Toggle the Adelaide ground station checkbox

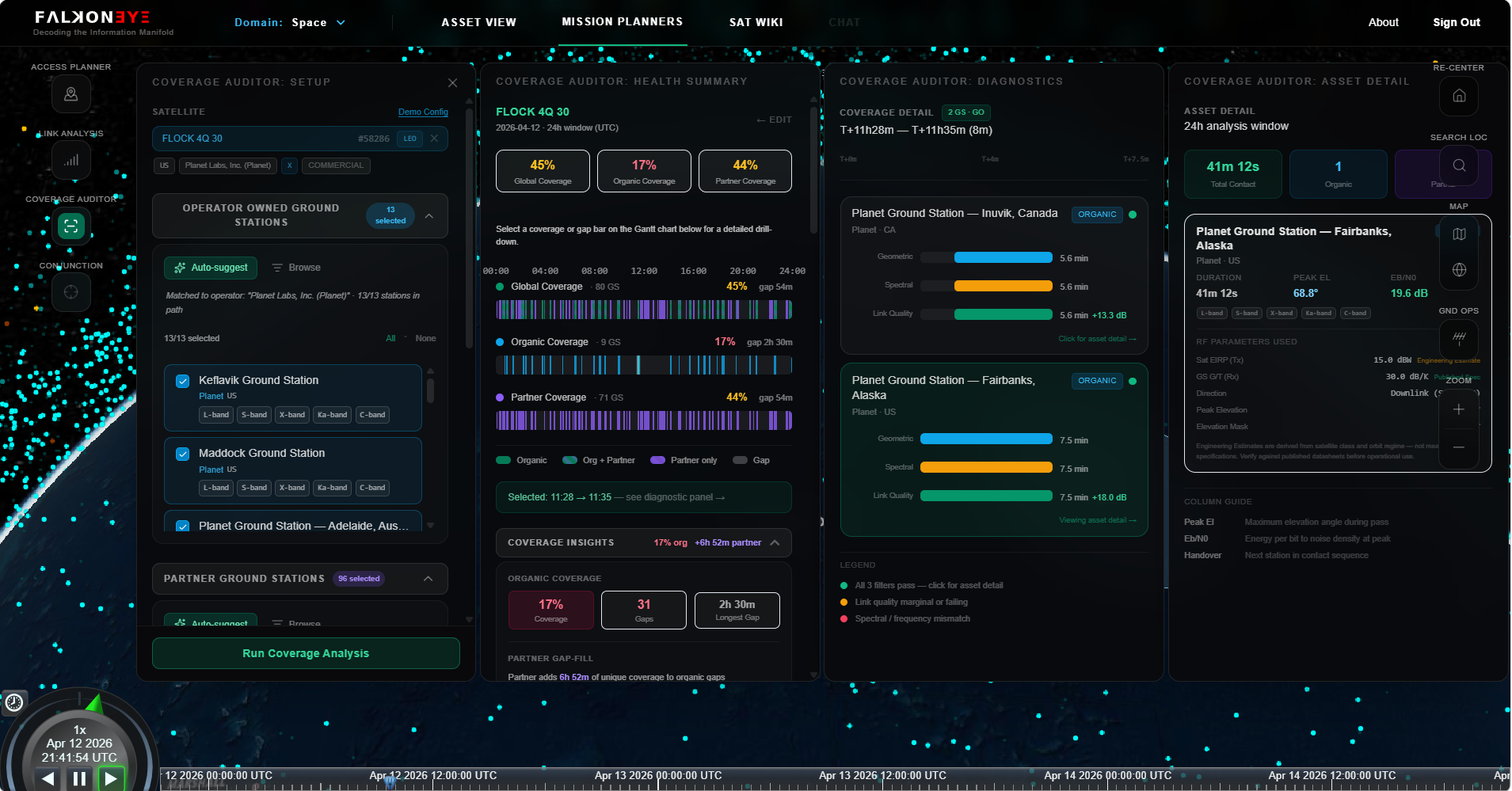pos(183,527)
